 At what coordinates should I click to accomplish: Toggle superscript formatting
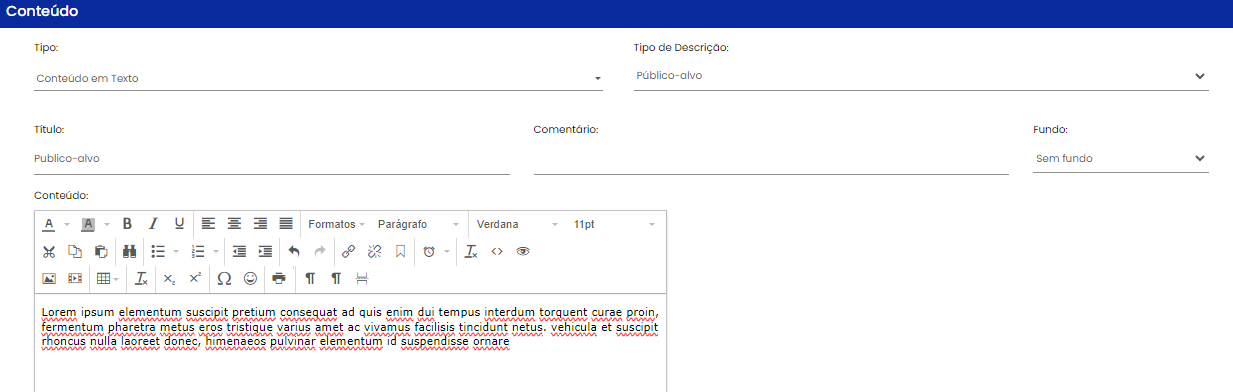(195, 278)
